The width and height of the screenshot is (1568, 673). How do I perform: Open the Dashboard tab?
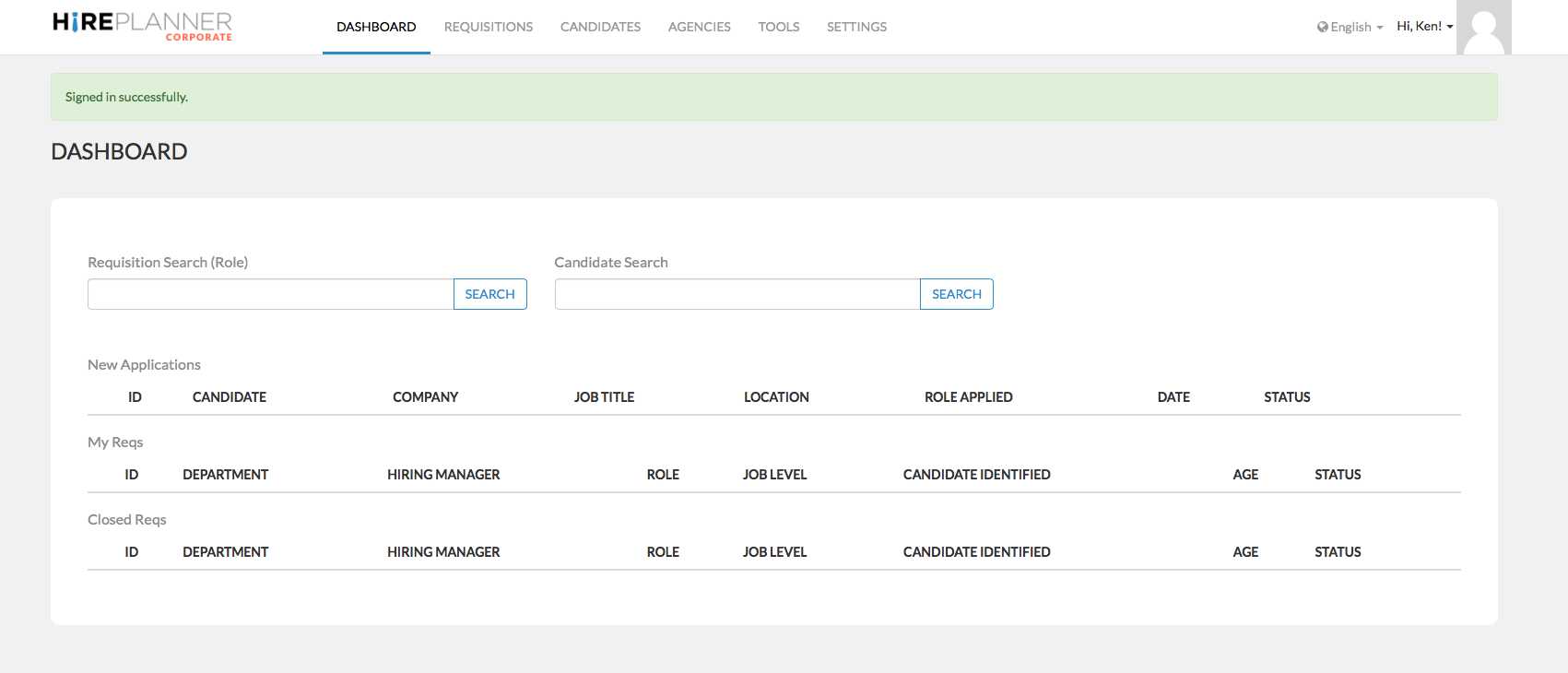pyautogui.click(x=376, y=27)
